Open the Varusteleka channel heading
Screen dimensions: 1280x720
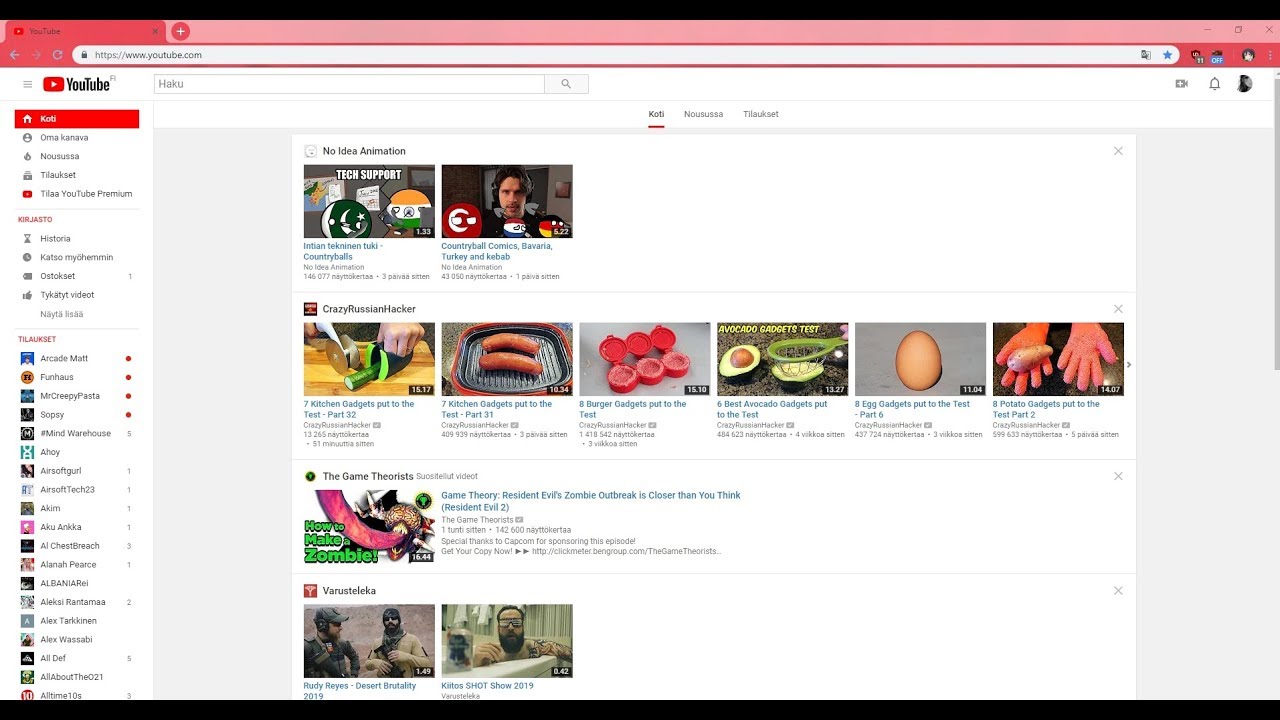point(349,591)
